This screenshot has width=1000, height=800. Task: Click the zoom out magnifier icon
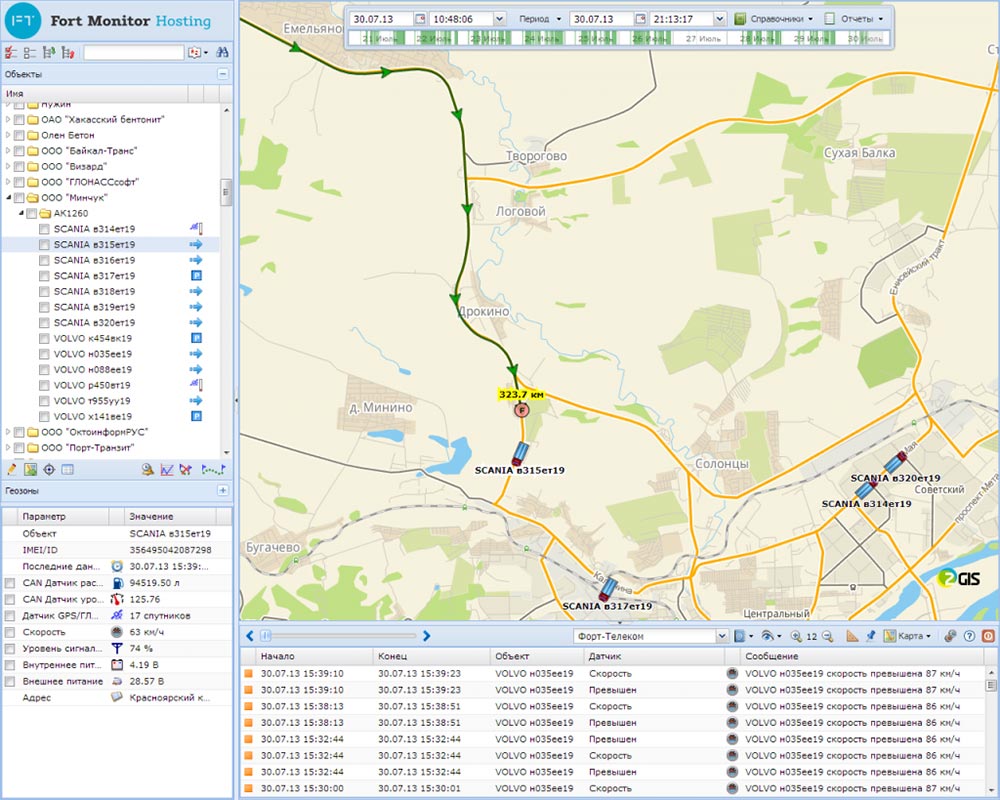(827, 636)
